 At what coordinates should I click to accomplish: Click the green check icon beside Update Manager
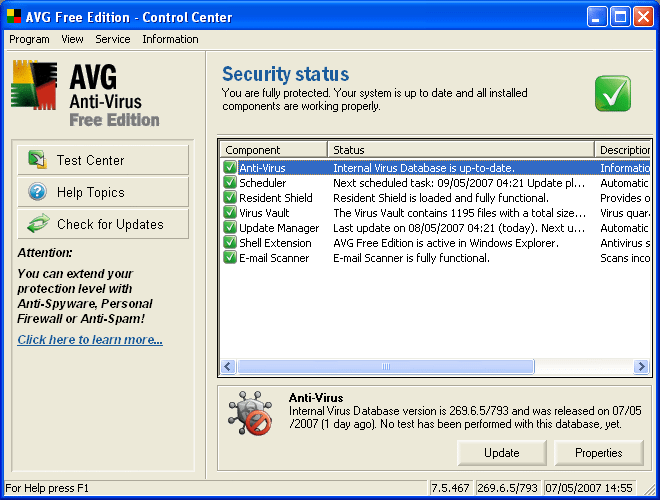(x=230, y=228)
